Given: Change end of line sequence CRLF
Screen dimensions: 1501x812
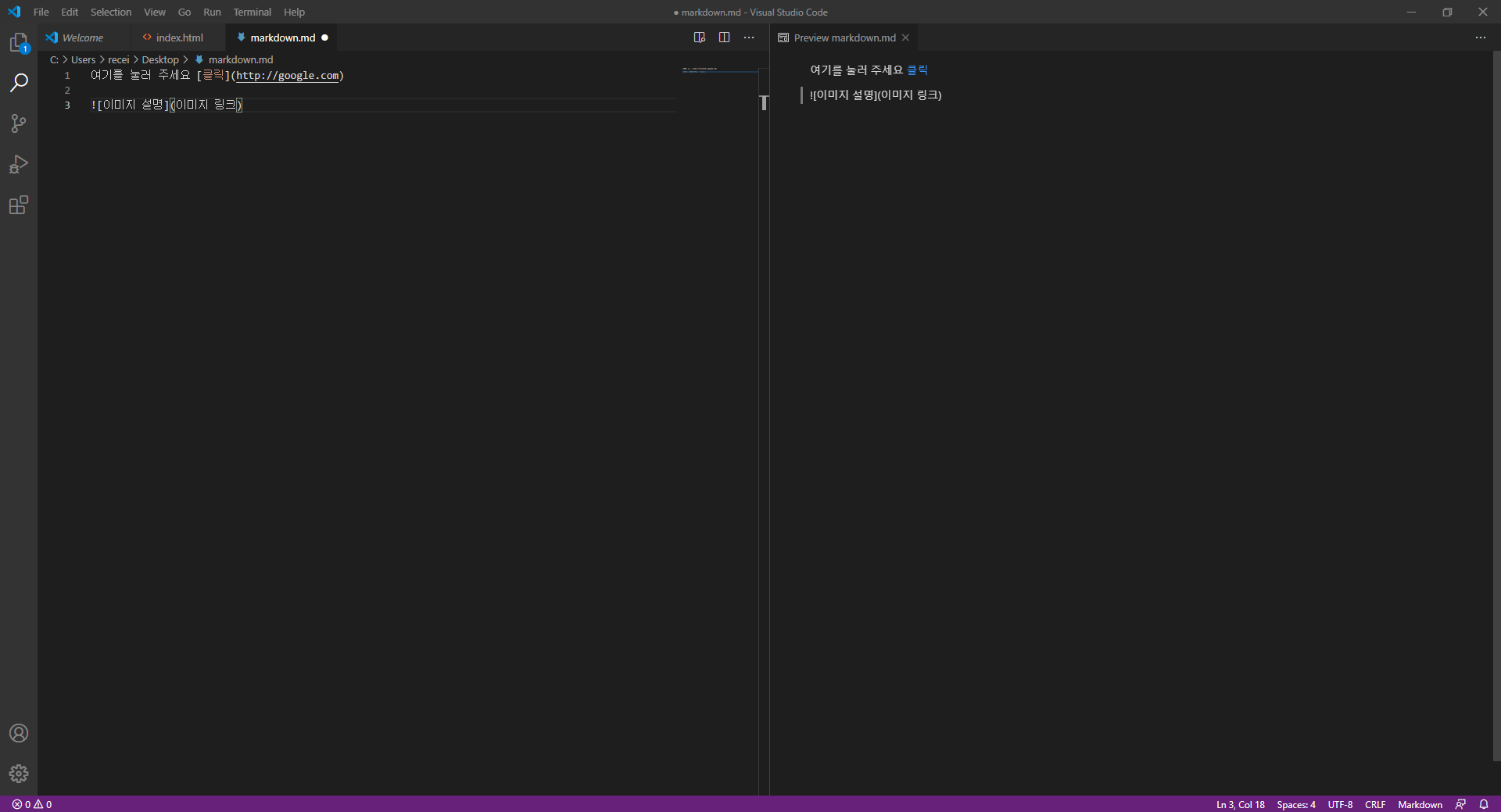Looking at the screenshot, I should click(x=1375, y=804).
